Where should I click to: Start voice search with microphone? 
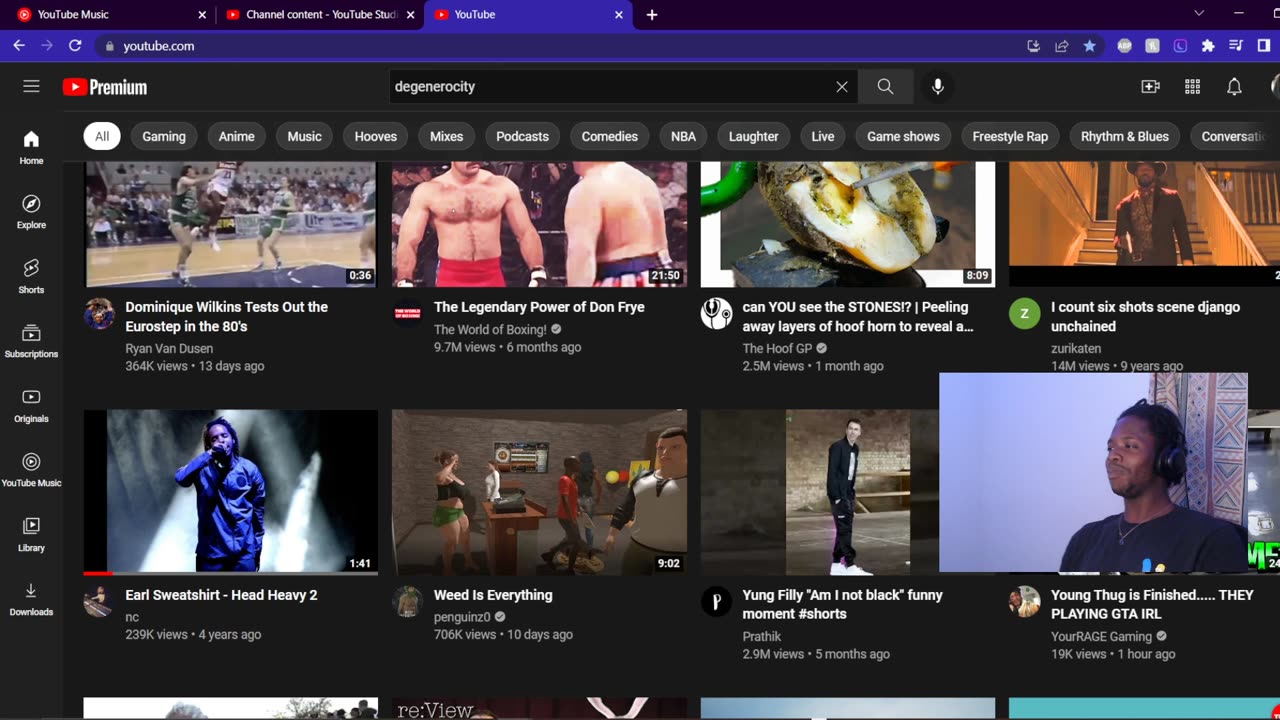[938, 87]
